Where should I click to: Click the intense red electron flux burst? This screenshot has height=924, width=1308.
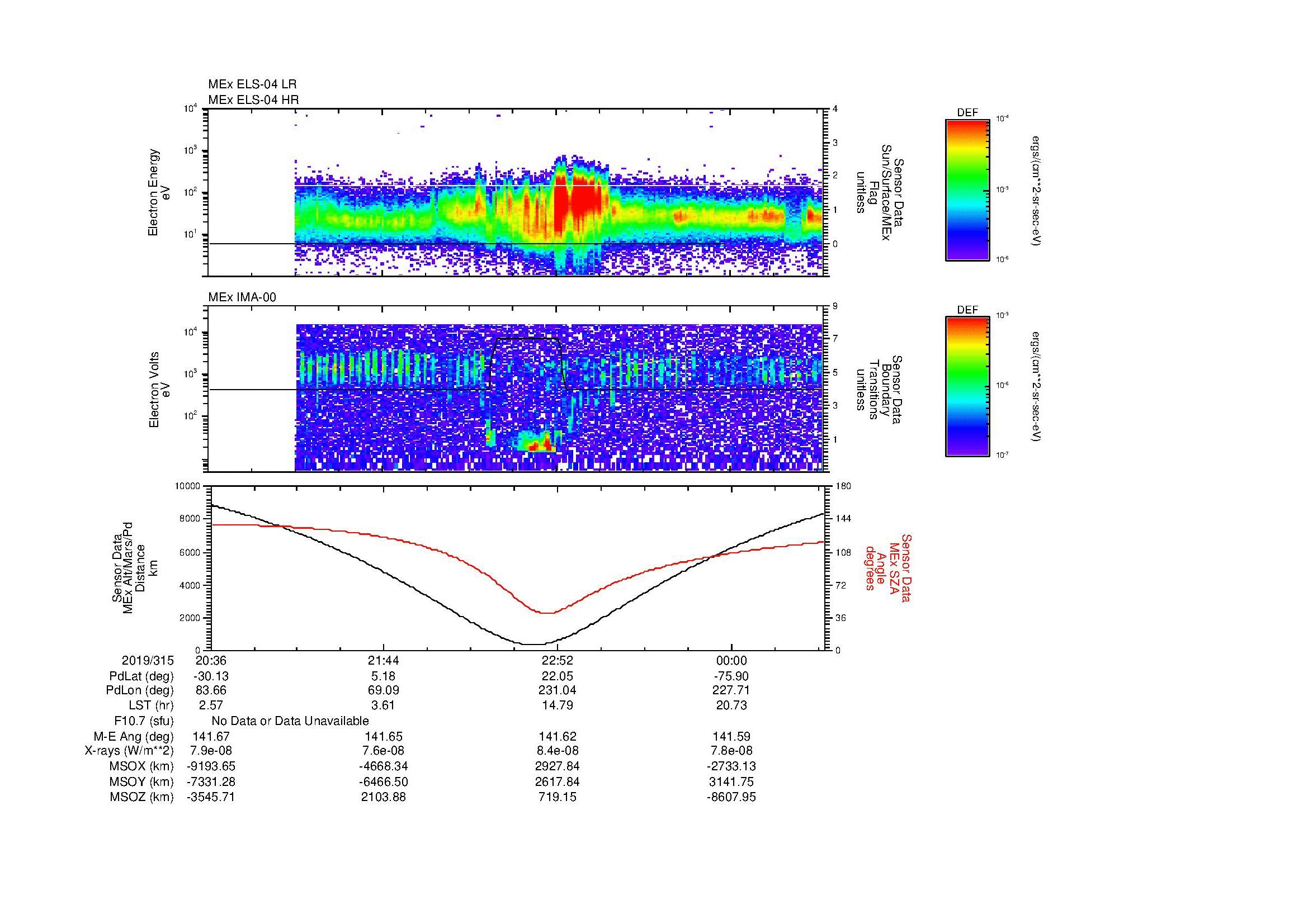(578, 196)
